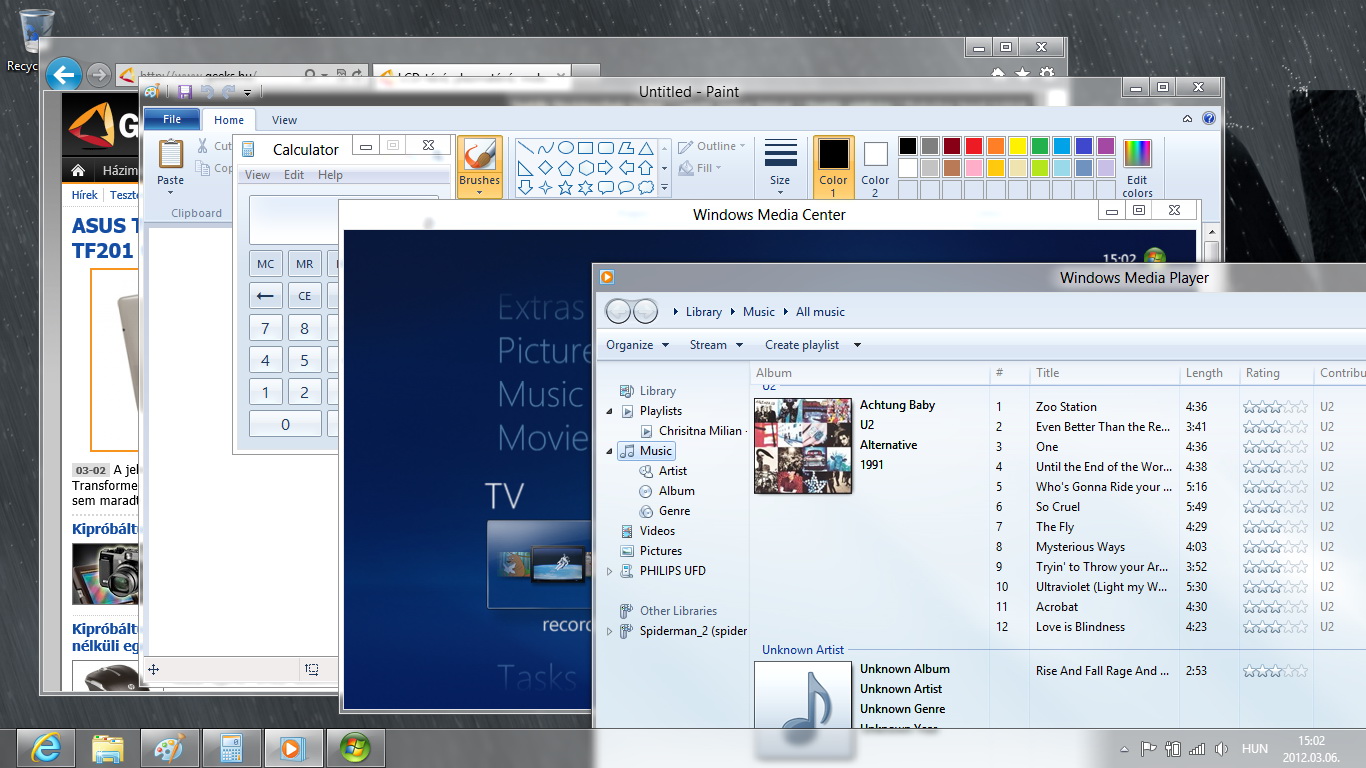
Task: Expand the PHILIPS UFD tree node
Action: click(x=610, y=571)
